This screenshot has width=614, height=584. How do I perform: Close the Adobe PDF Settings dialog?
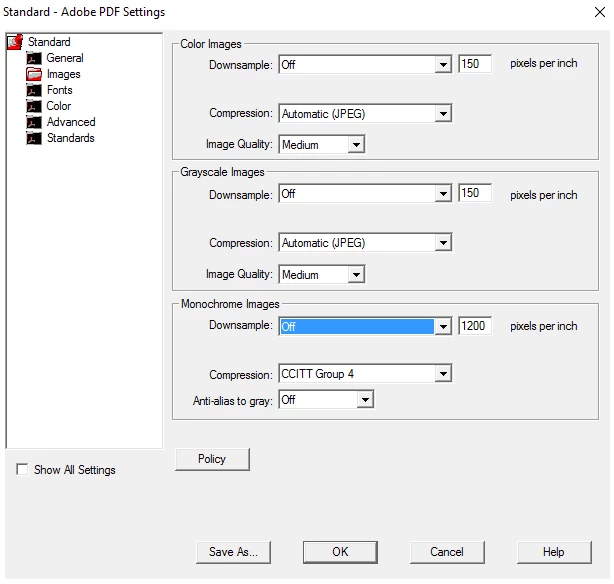click(x=600, y=12)
